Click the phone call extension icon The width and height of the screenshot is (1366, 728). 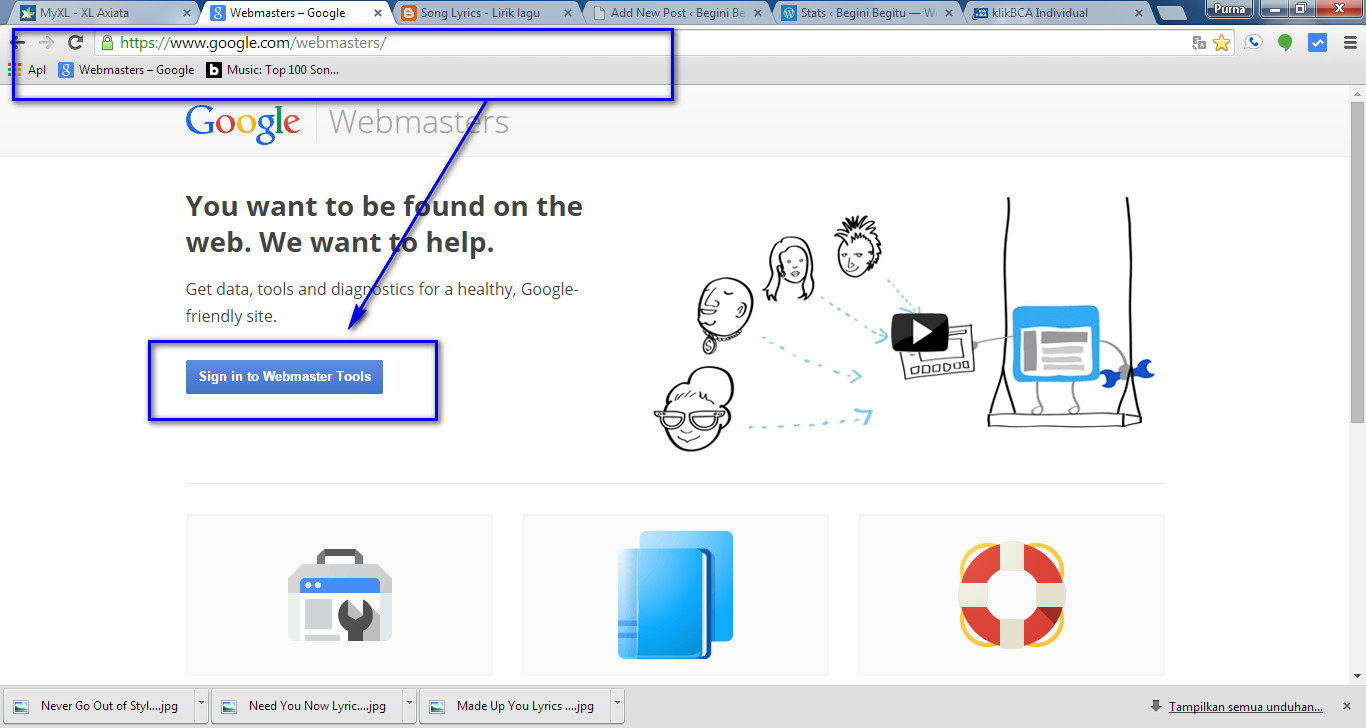(x=1254, y=43)
